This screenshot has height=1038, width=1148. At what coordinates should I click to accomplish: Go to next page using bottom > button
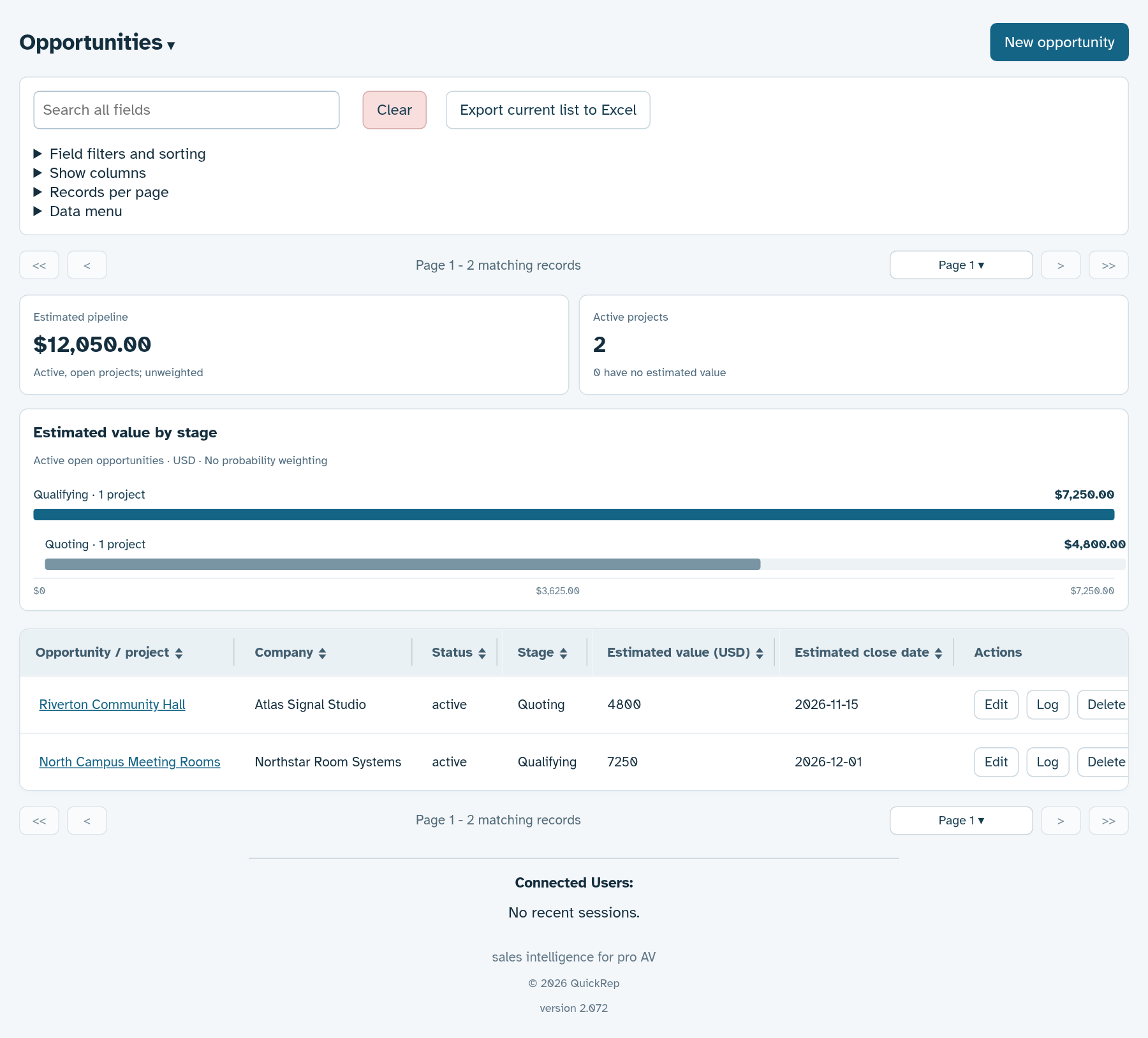1060,821
